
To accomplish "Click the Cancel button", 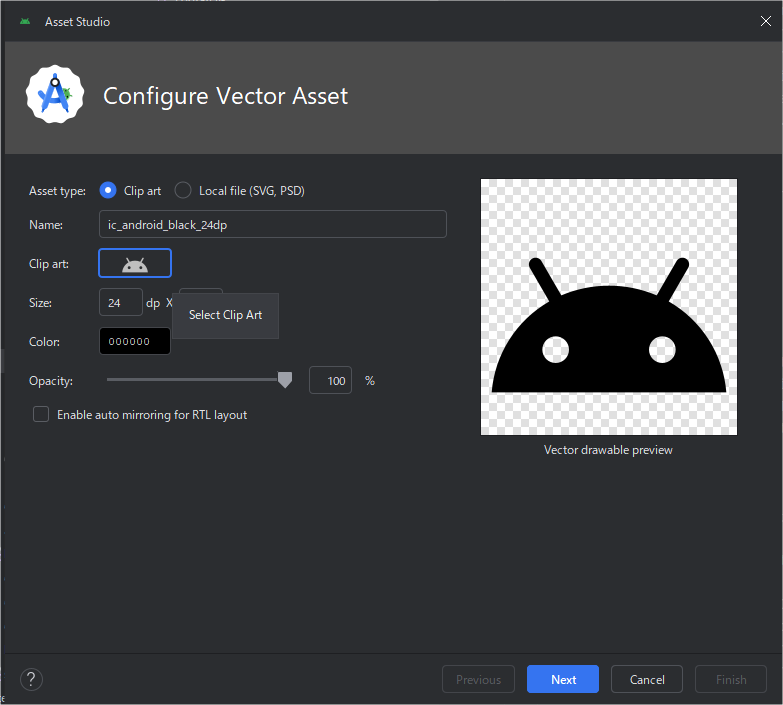I will point(647,680).
